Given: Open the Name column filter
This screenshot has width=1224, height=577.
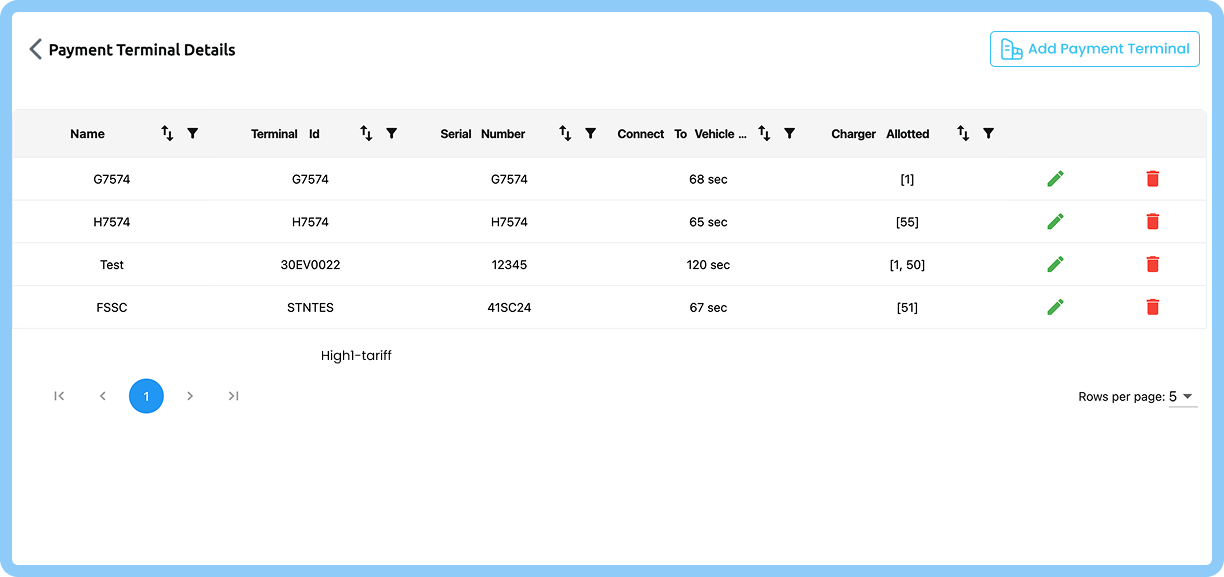Looking at the screenshot, I should (x=192, y=133).
